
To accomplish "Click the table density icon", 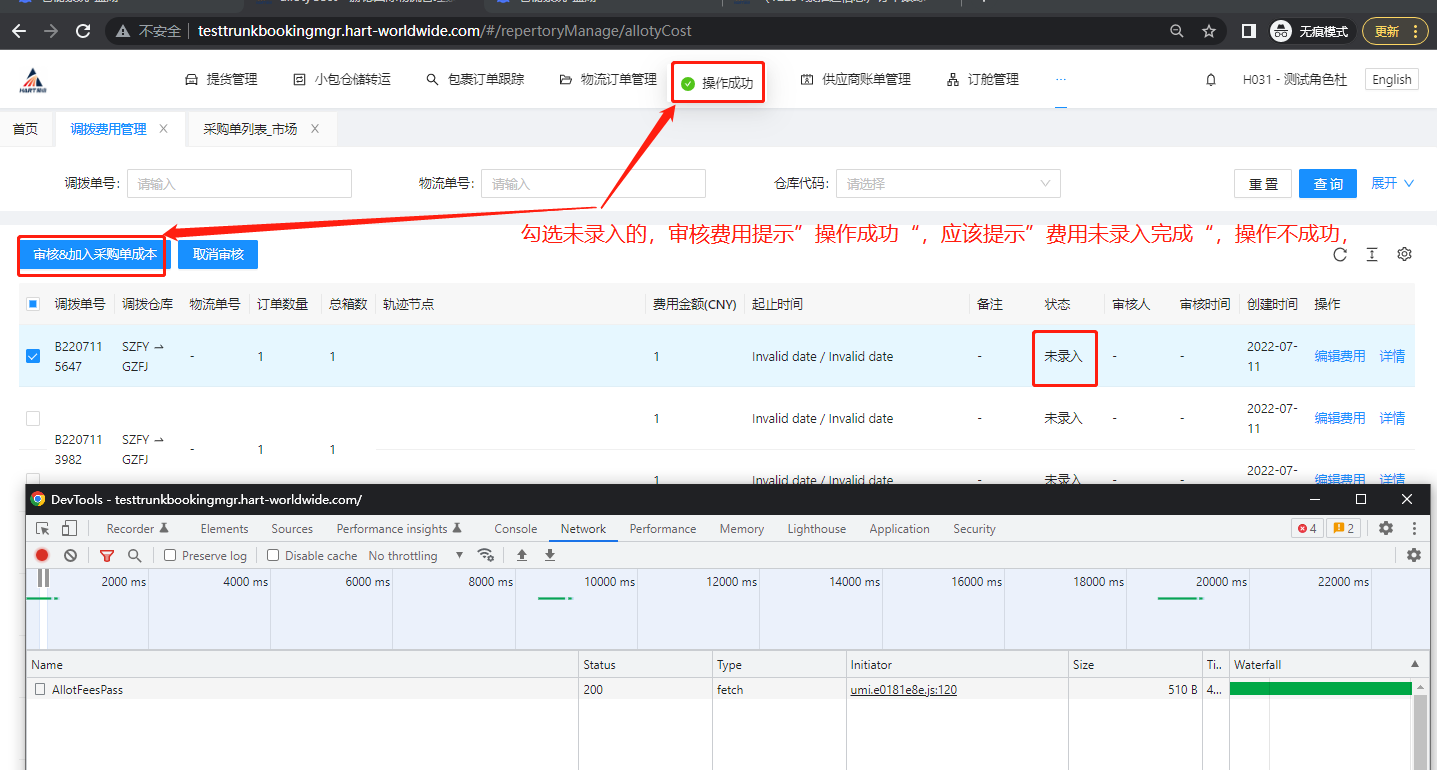I will [1372, 255].
